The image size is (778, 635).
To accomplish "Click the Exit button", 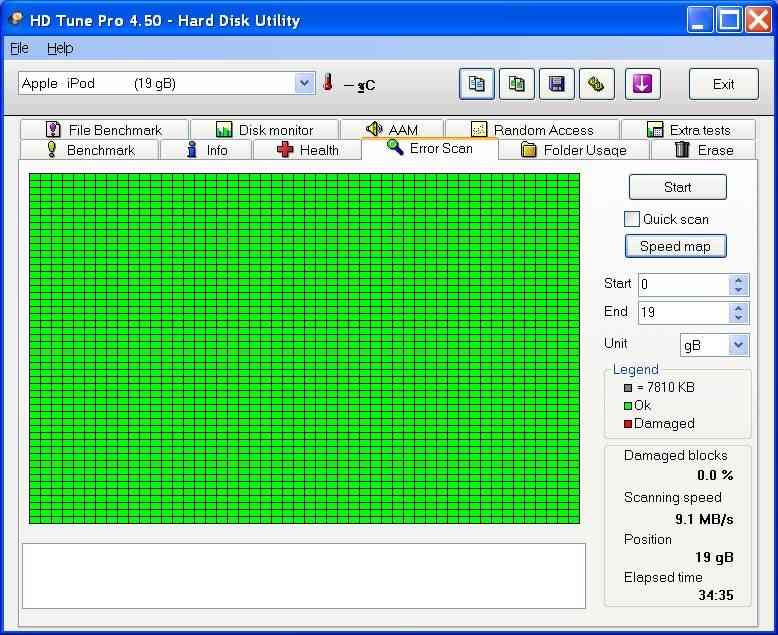I will 723,84.
